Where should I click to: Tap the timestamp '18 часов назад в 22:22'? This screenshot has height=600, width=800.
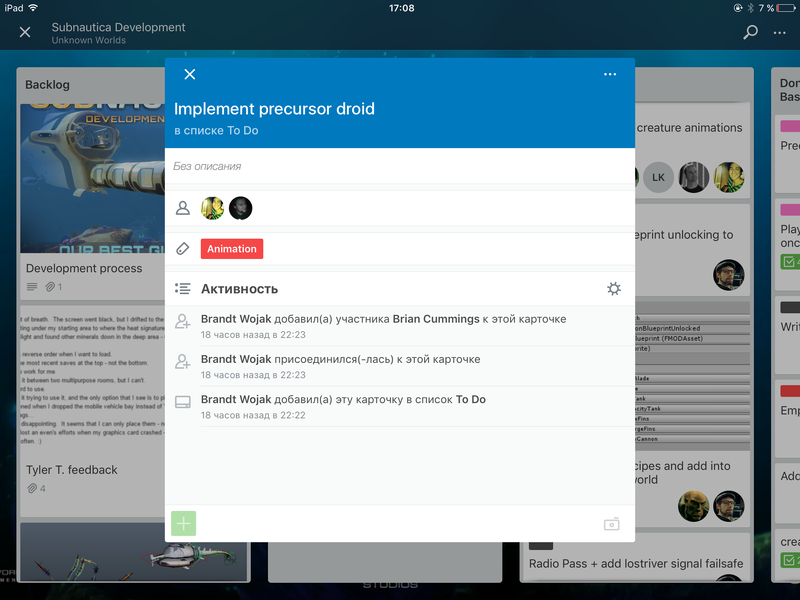coord(253,415)
